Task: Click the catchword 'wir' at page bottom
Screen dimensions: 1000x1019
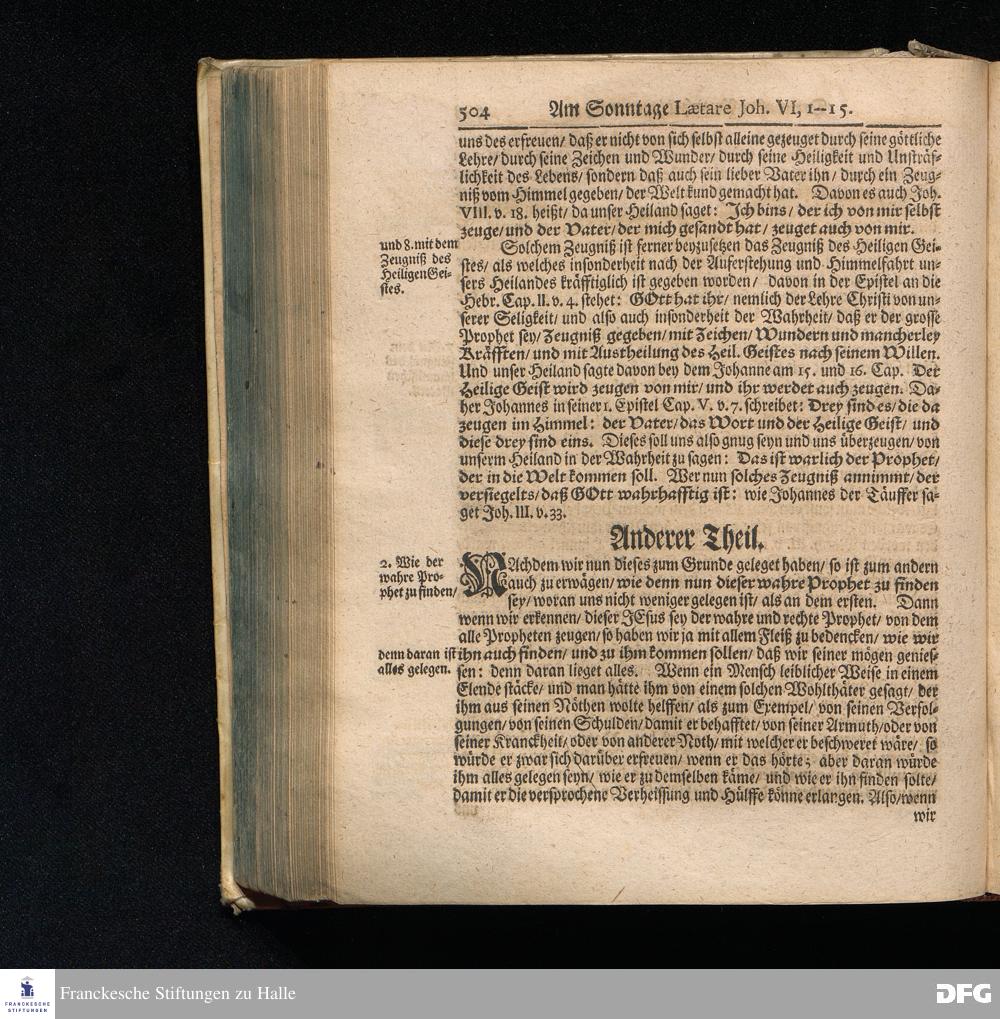Action: pos(927,815)
